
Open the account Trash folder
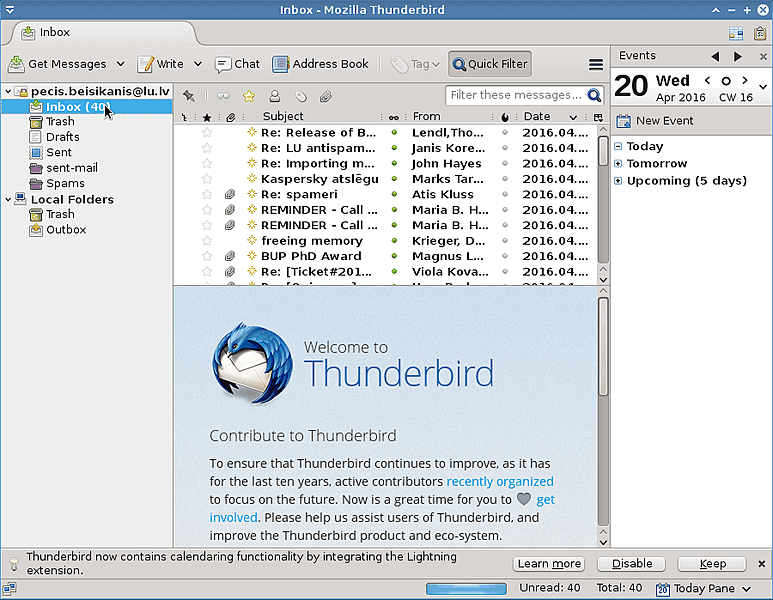pyautogui.click(x=60, y=122)
